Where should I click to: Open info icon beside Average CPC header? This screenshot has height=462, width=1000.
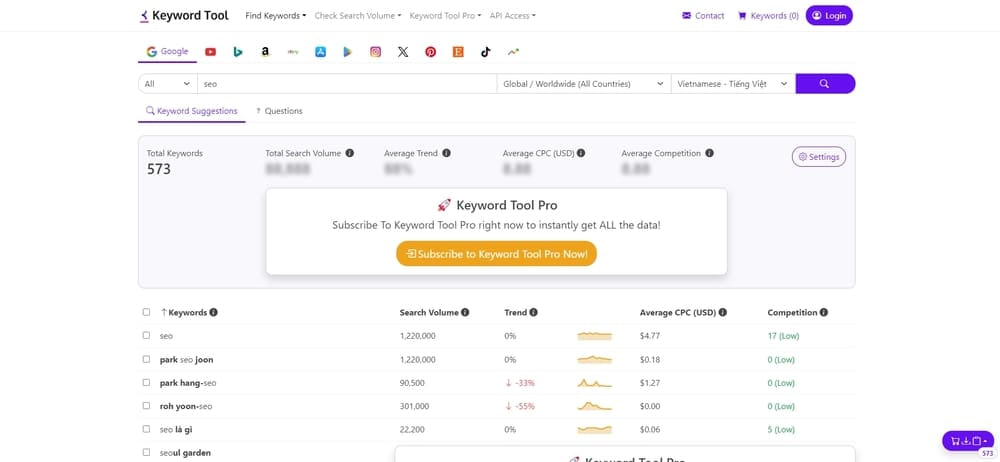723,313
